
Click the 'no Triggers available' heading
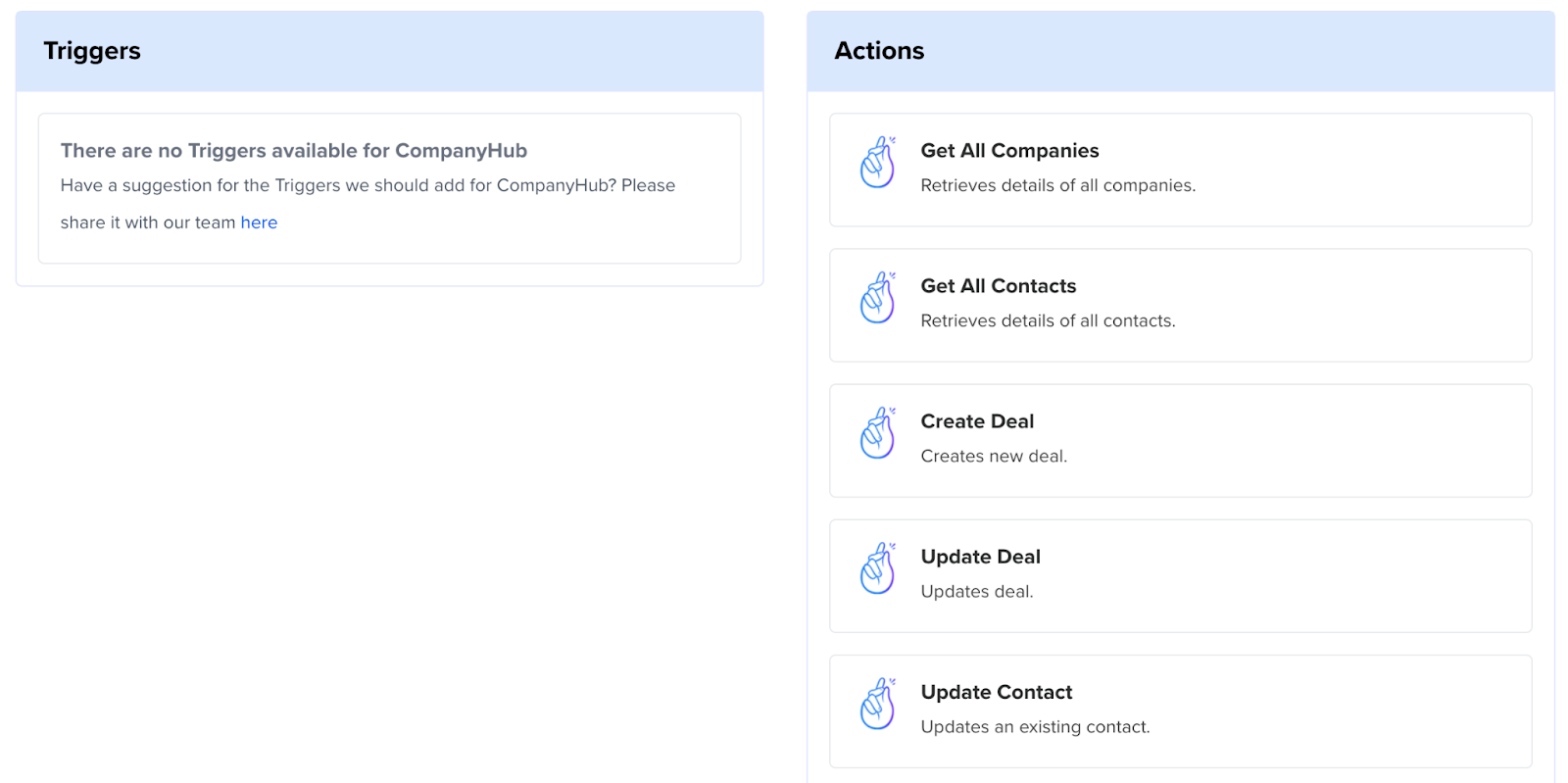point(294,151)
